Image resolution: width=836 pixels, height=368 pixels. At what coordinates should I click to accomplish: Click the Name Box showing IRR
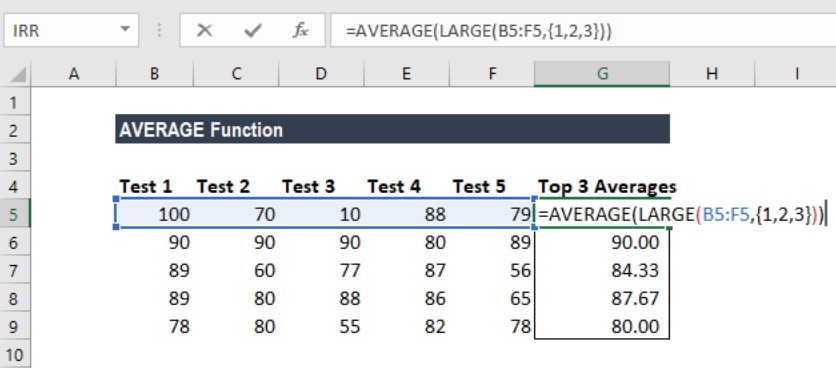(71, 30)
